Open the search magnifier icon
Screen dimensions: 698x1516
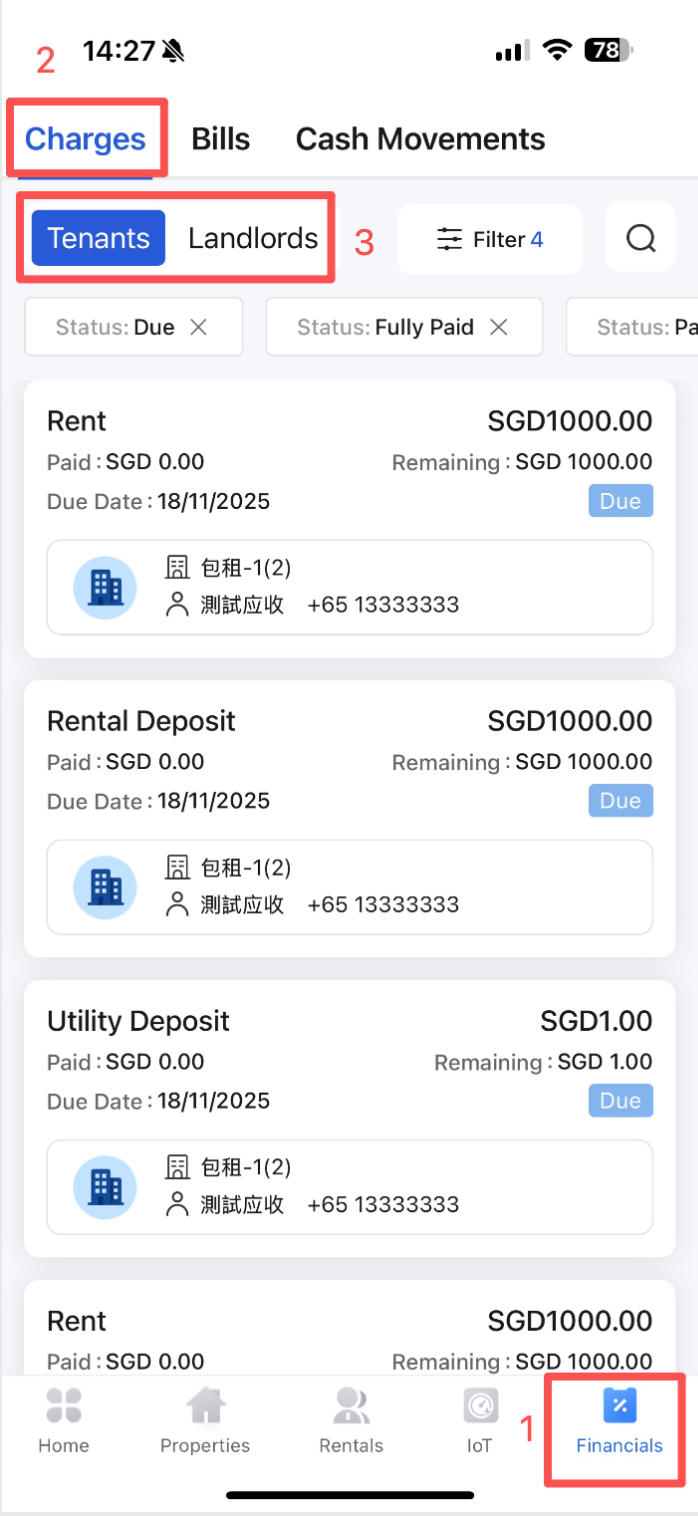pyautogui.click(x=640, y=239)
